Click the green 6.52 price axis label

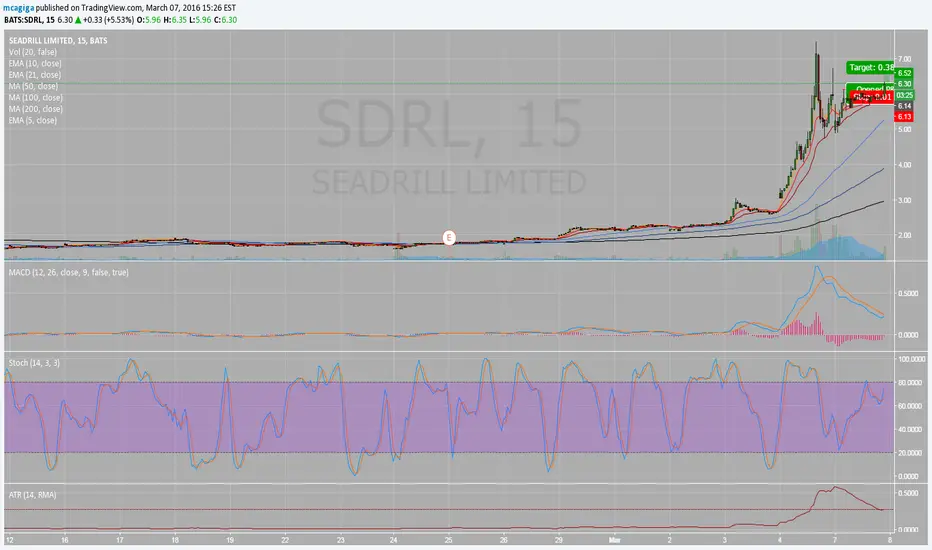point(905,73)
